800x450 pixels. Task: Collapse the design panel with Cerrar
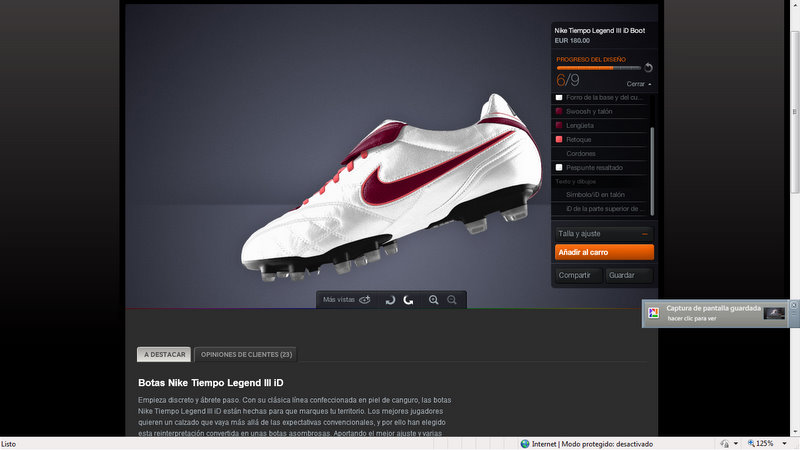click(639, 84)
